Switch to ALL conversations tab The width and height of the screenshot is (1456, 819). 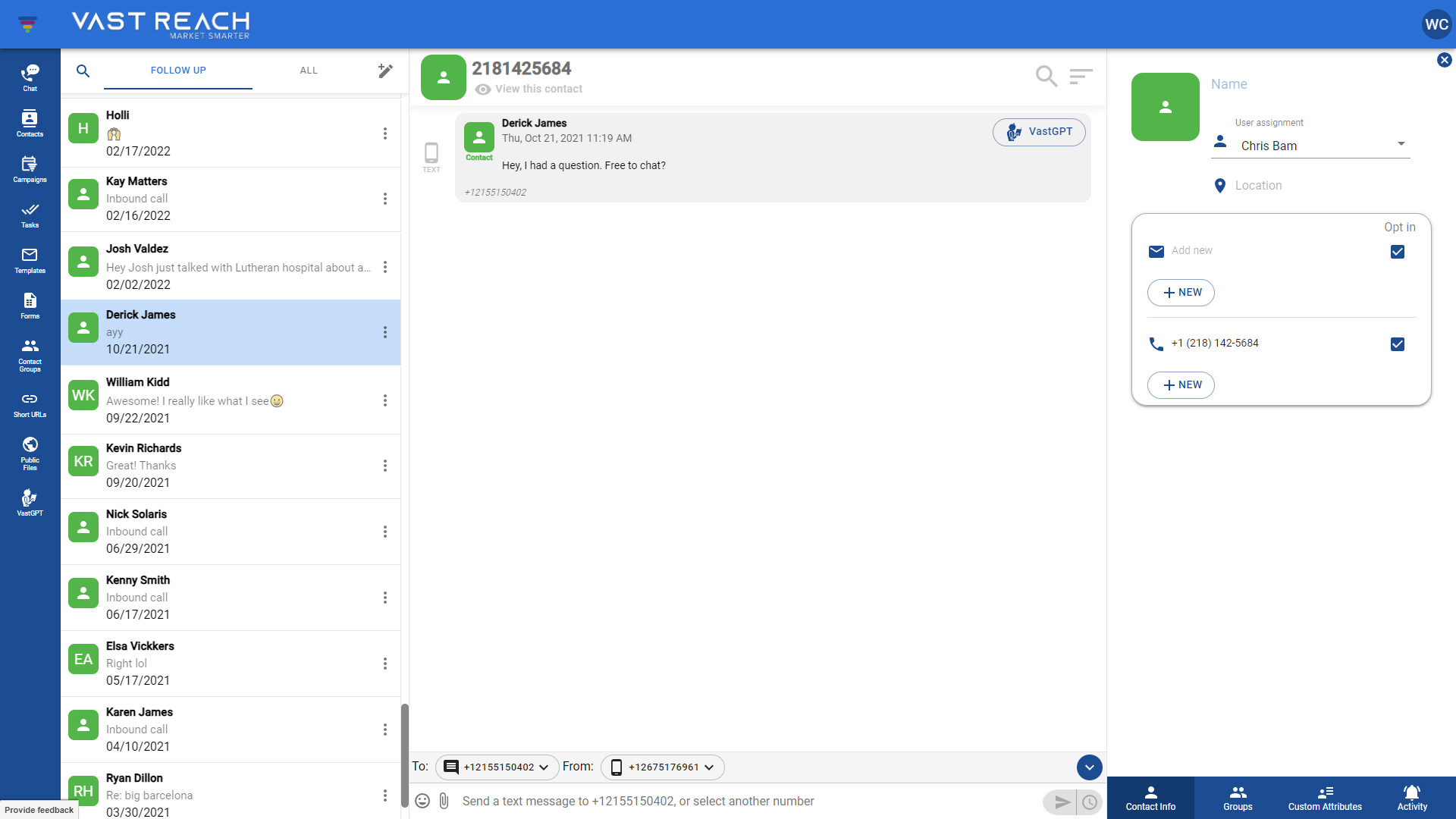307,70
